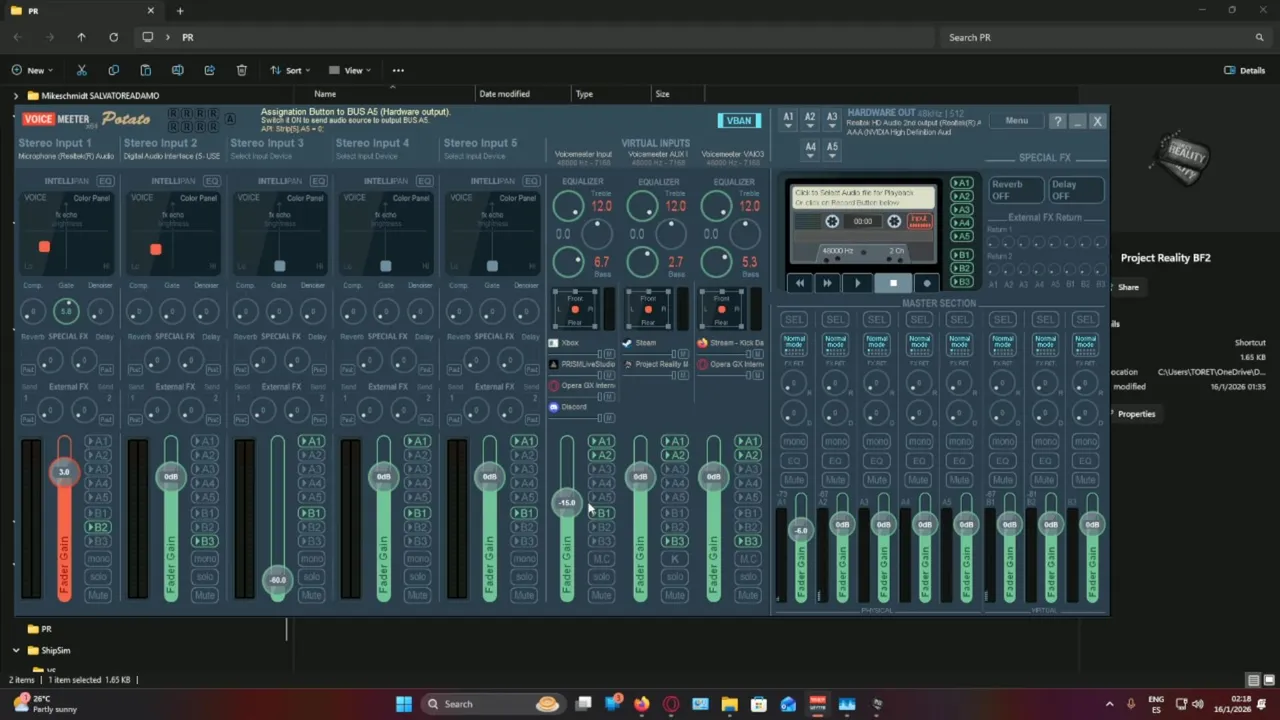Click the record button on the cassette recorder
The image size is (1280, 720).
[x=927, y=284]
